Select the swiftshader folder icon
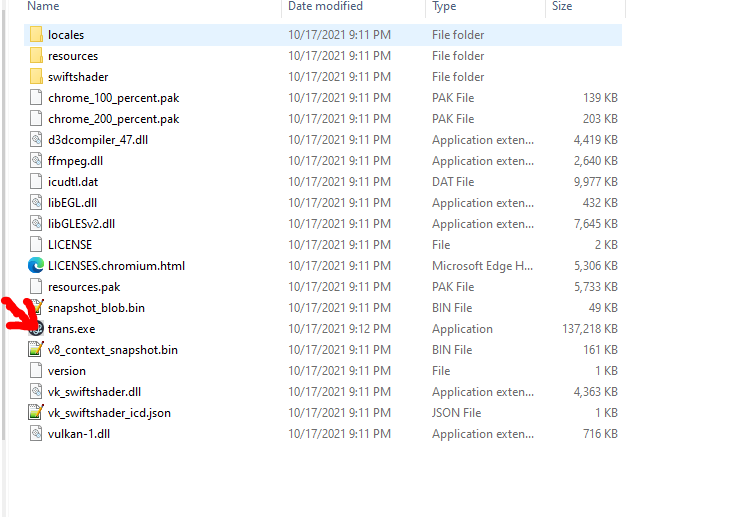This screenshot has width=742, height=518. (36, 77)
